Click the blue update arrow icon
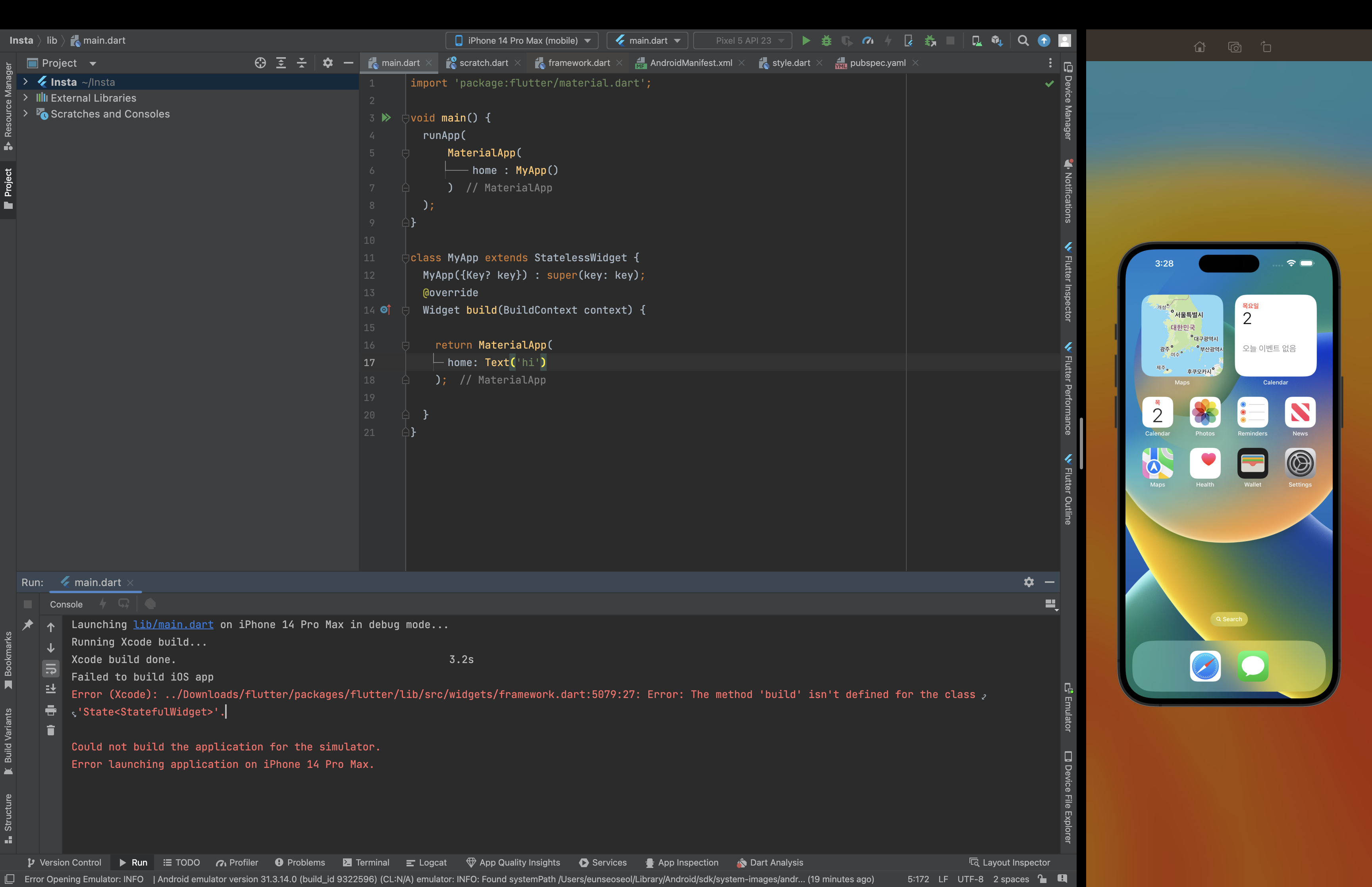 point(1044,41)
